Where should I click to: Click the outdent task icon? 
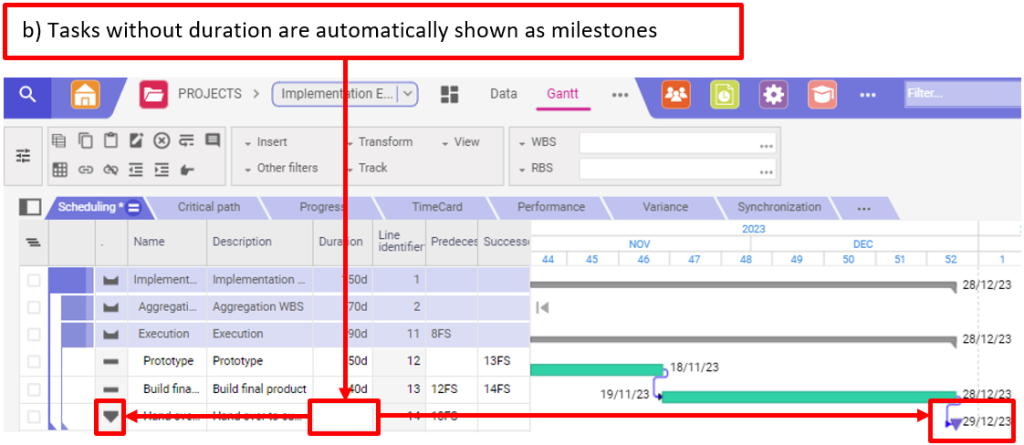pyautogui.click(x=136, y=169)
